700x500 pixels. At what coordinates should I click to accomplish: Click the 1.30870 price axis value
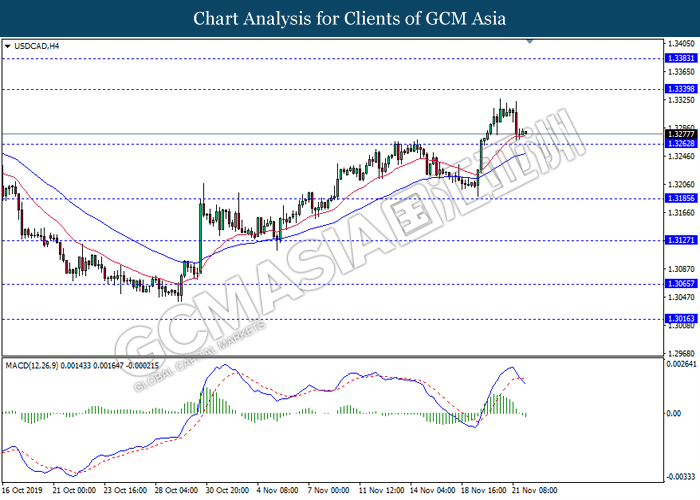pyautogui.click(x=681, y=269)
